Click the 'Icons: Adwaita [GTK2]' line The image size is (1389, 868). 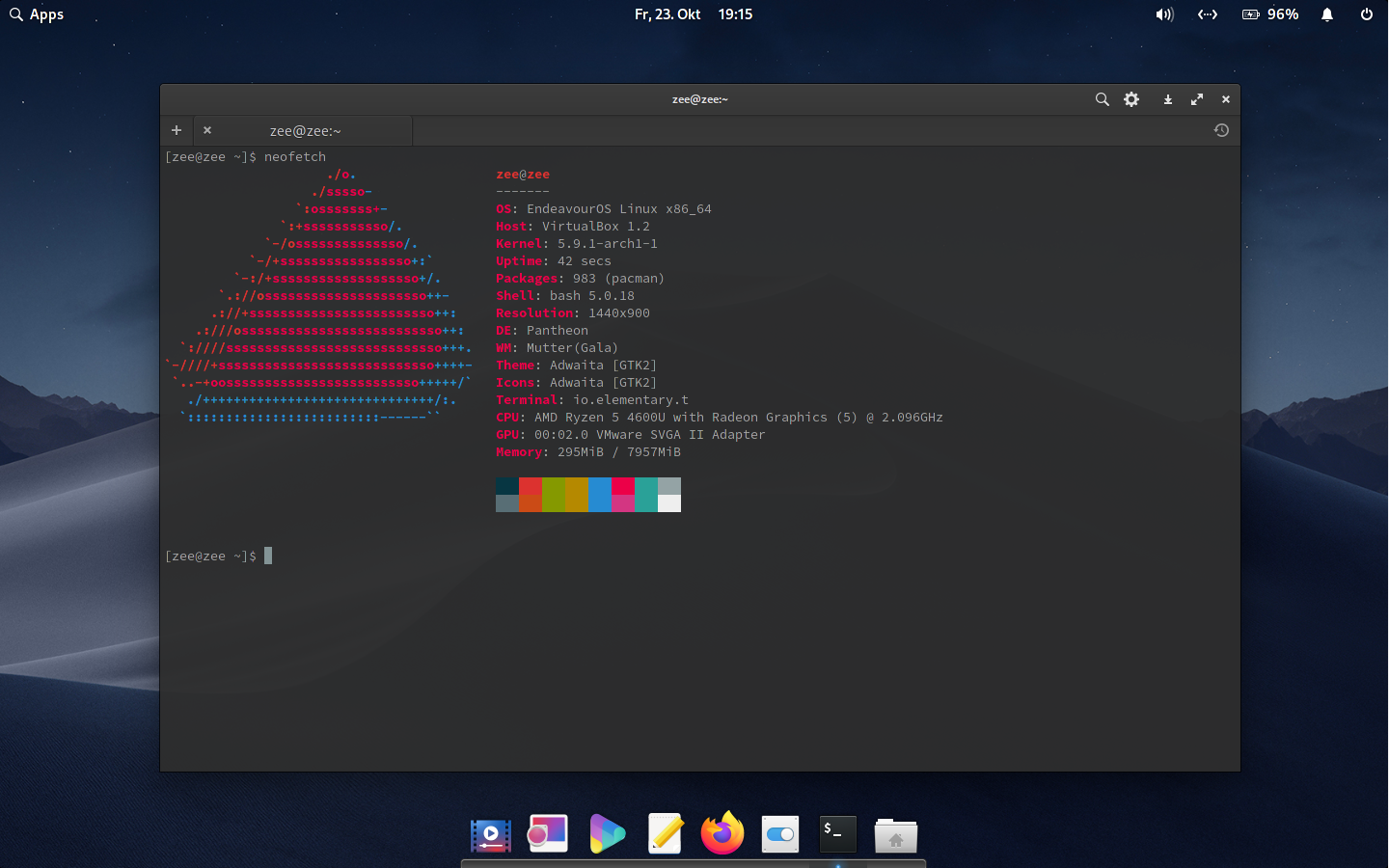click(577, 383)
